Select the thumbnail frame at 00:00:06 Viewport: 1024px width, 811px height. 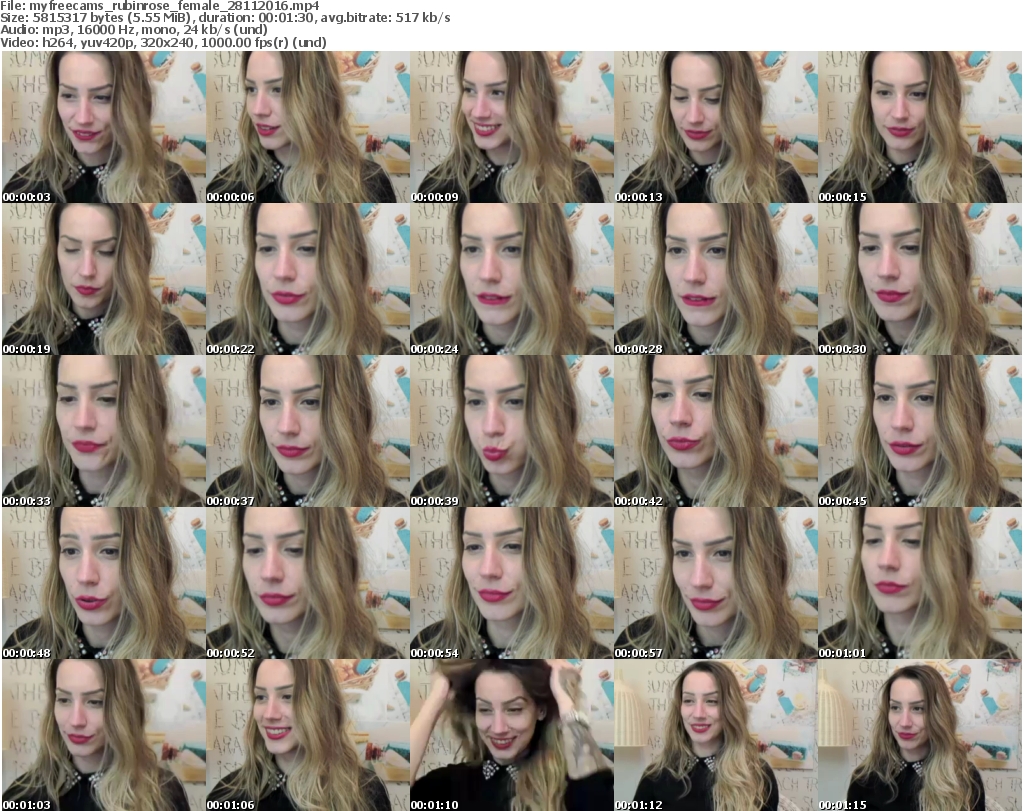click(x=308, y=127)
